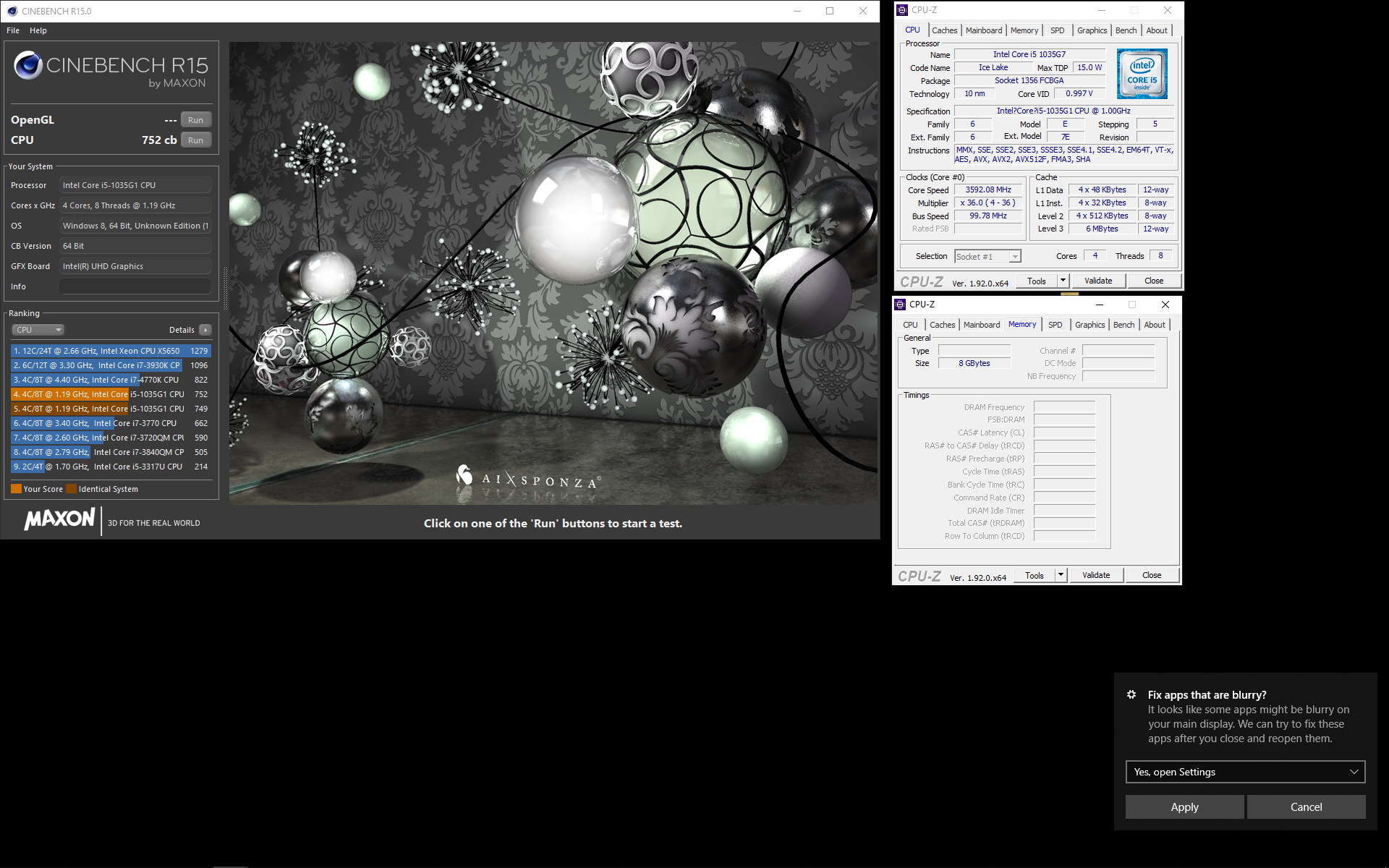Select ranking entry Intel Xeon CPU X5650
The height and width of the screenshot is (868, 1389).
pyautogui.click(x=111, y=351)
